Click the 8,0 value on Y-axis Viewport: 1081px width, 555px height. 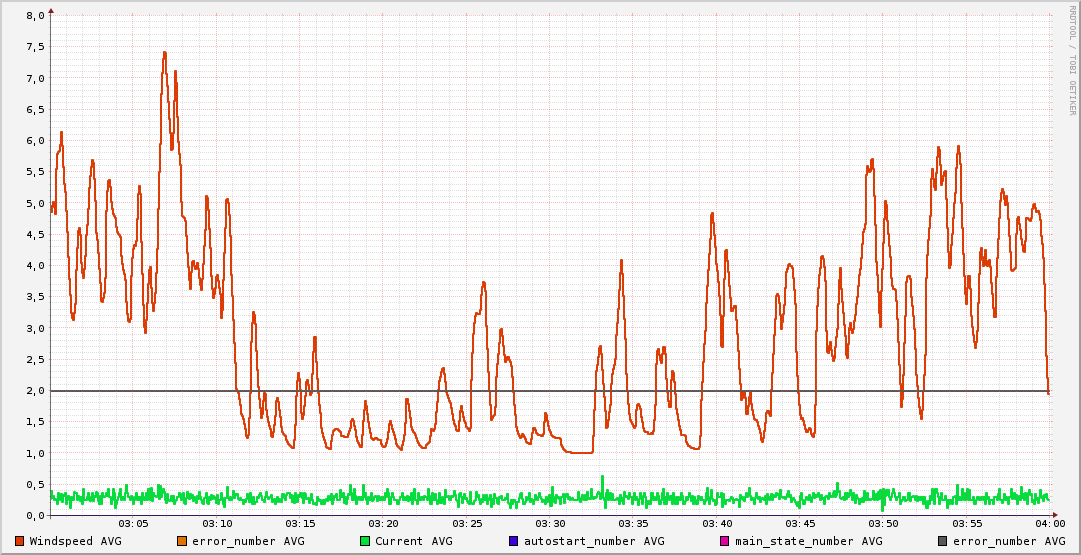[x=35, y=16]
